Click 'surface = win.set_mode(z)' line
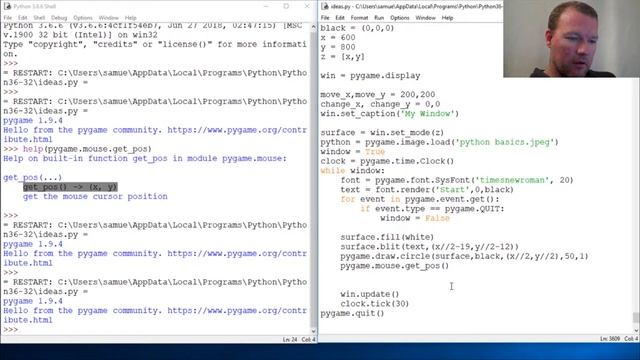 pos(382,133)
